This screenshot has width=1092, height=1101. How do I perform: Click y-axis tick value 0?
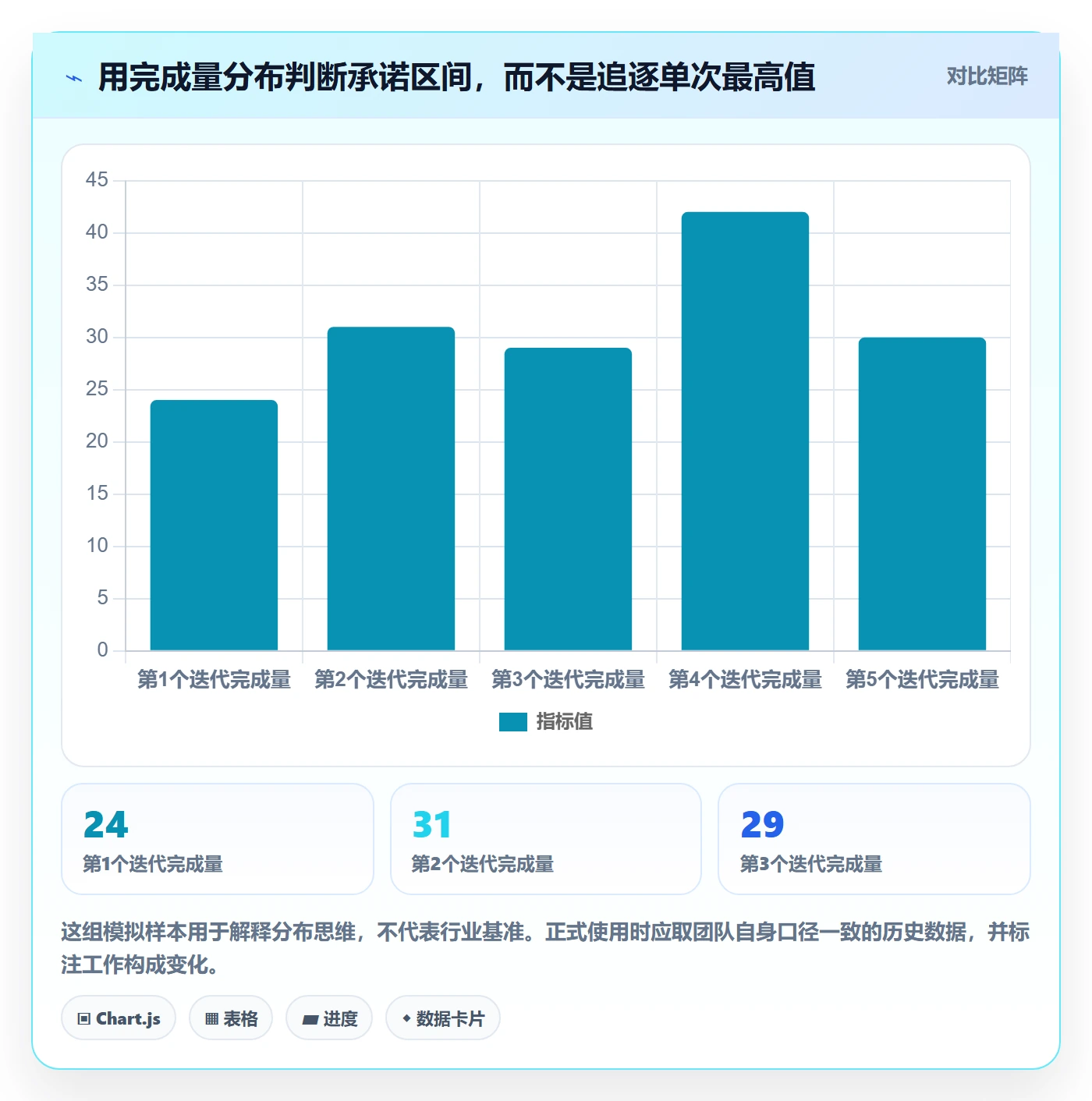coord(102,650)
